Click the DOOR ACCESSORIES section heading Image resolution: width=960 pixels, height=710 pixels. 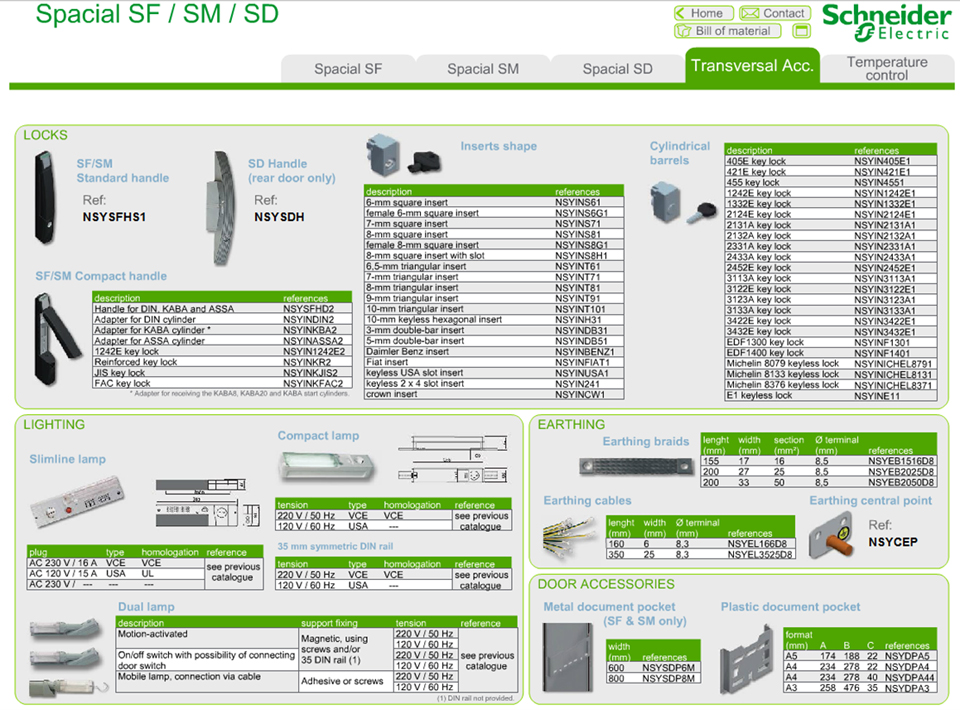tap(606, 585)
